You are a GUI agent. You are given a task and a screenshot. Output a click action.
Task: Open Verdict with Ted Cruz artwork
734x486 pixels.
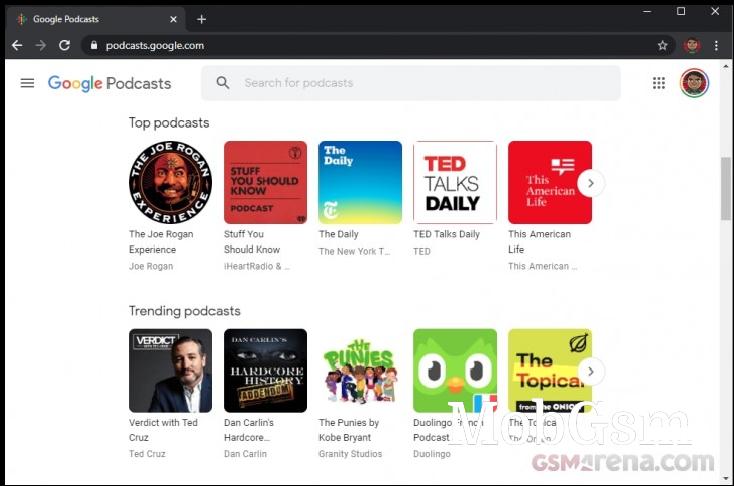click(x=170, y=370)
